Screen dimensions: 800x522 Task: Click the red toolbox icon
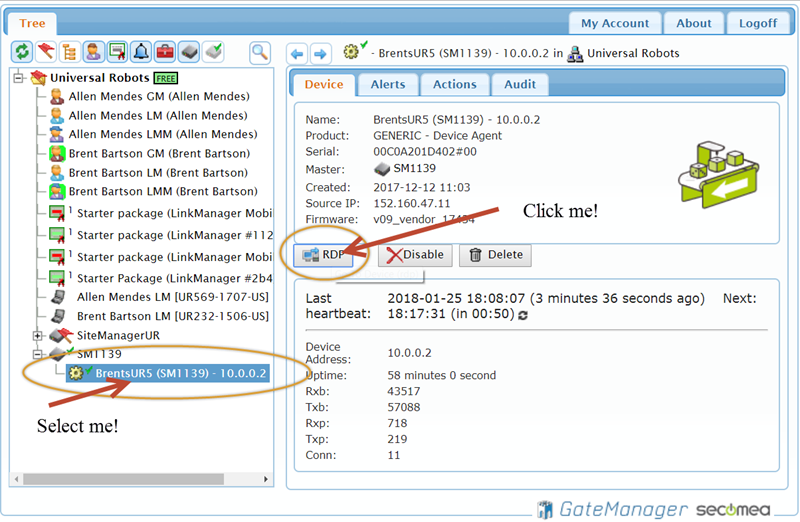pyautogui.click(x=165, y=52)
